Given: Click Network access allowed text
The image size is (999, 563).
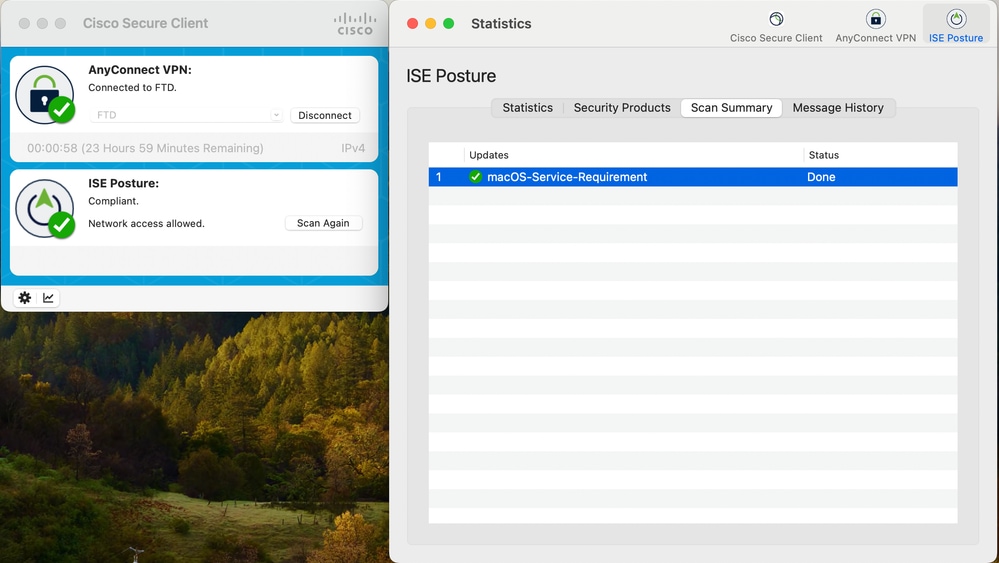Looking at the screenshot, I should tap(146, 224).
